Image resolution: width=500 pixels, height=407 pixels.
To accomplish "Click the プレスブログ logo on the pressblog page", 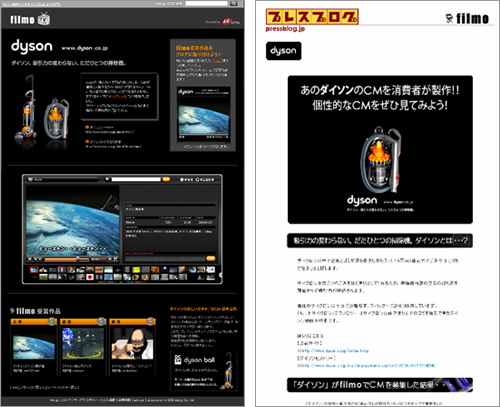I will click(x=312, y=17).
